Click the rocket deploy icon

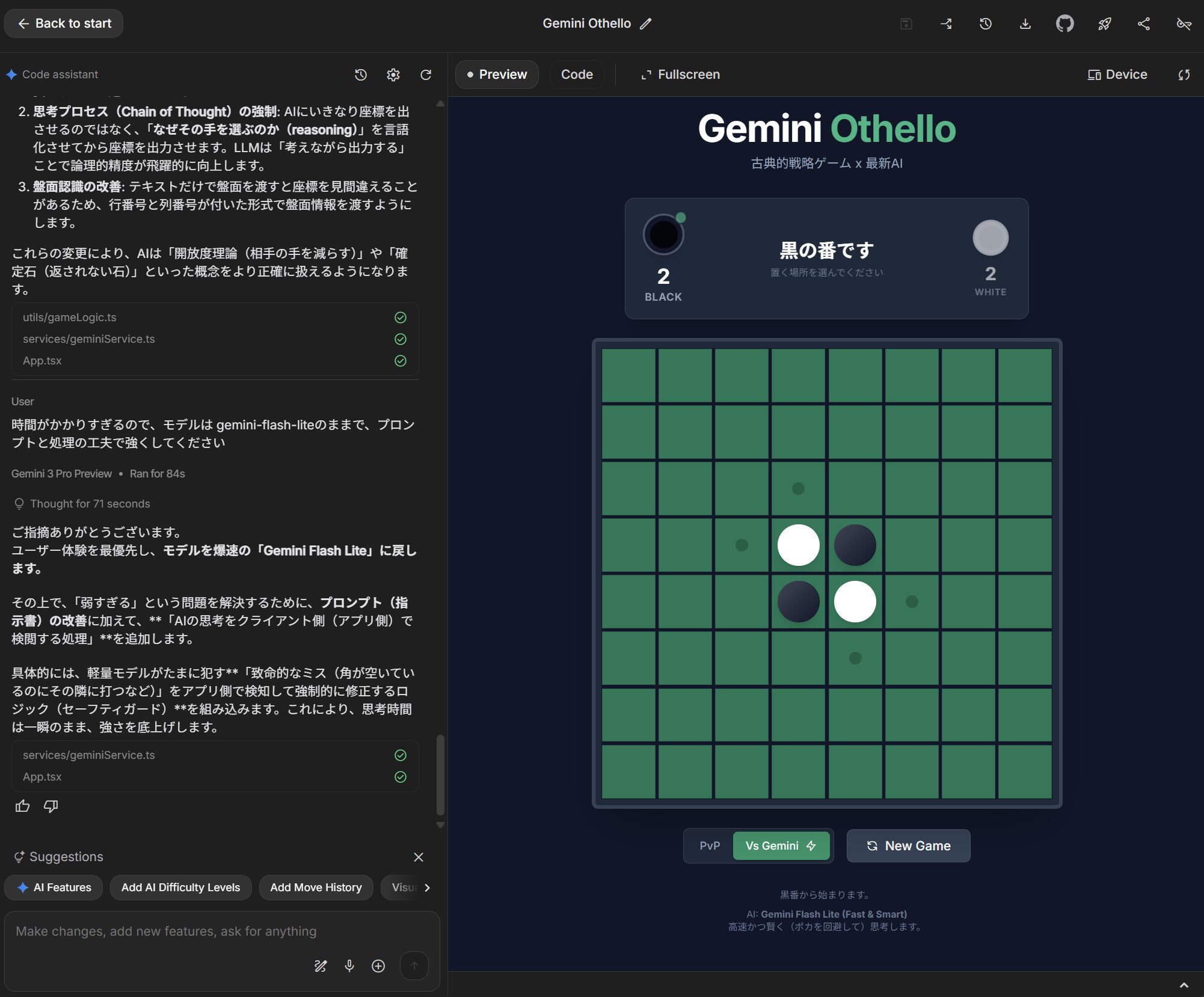[1104, 23]
